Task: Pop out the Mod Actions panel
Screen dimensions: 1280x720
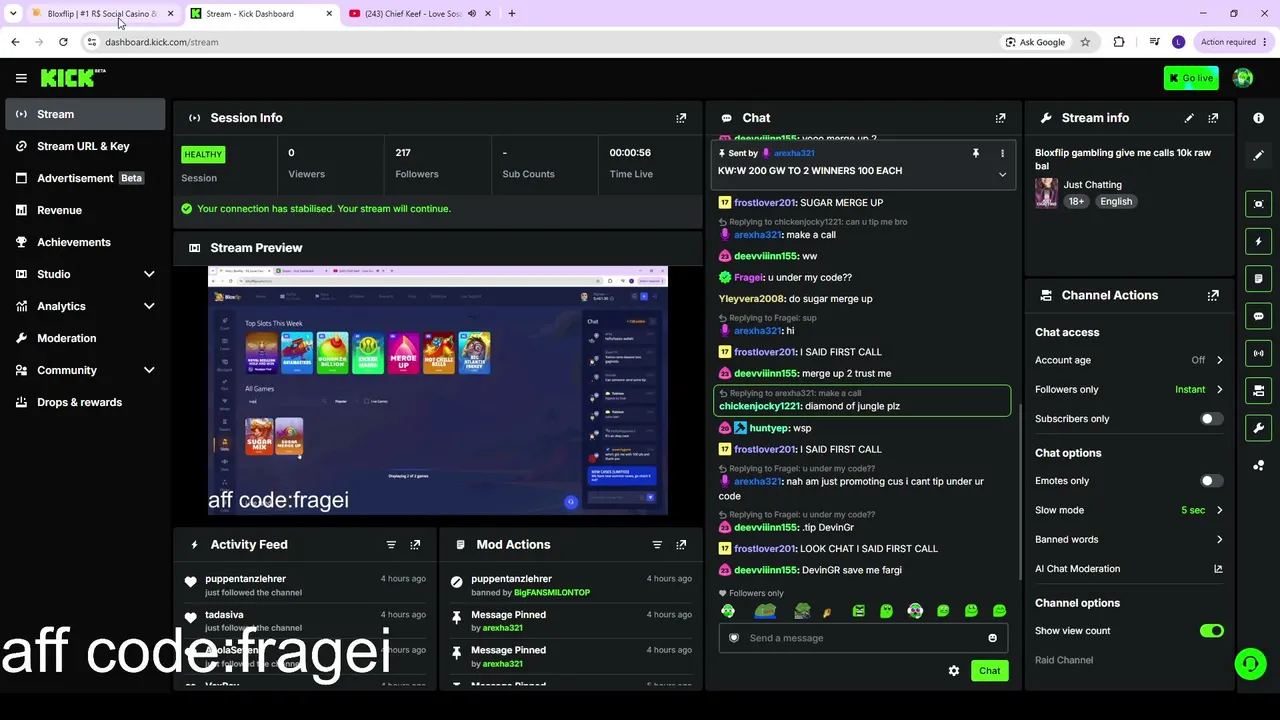Action: [x=681, y=545]
